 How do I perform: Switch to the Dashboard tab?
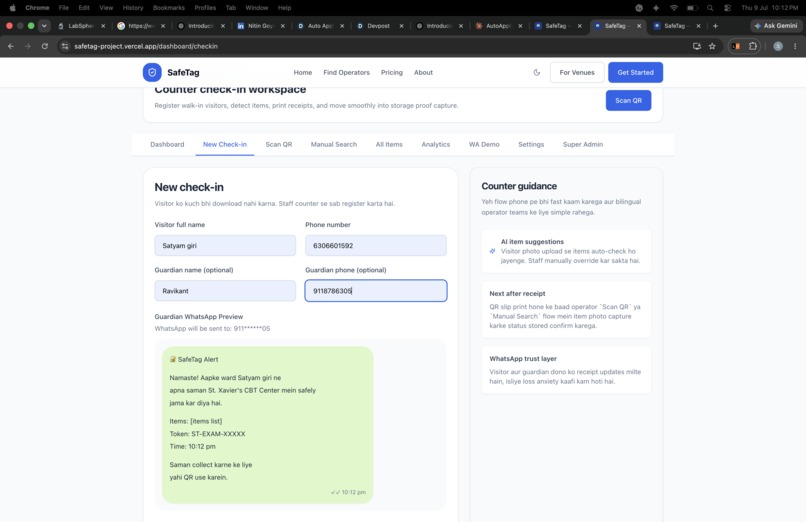[x=167, y=144]
